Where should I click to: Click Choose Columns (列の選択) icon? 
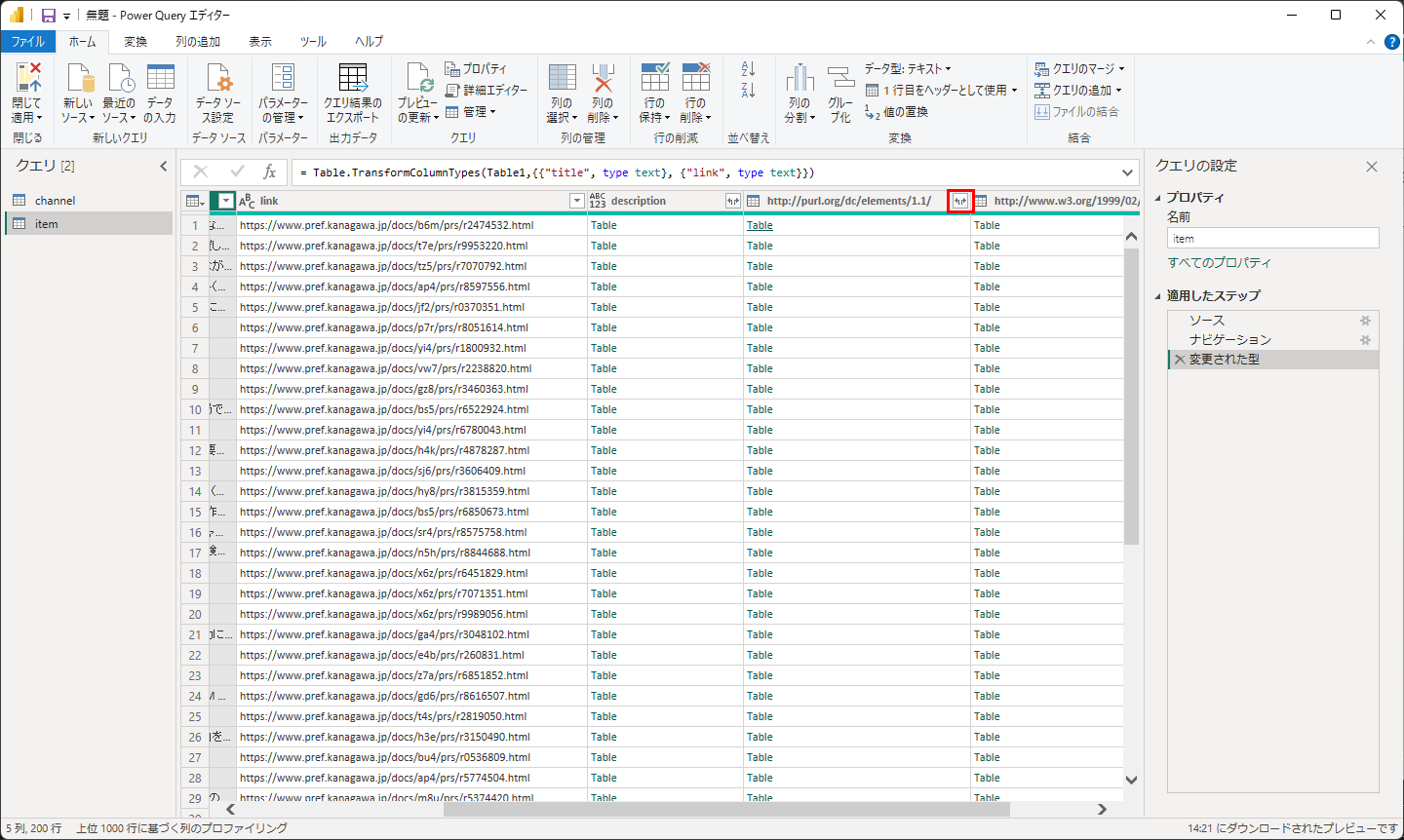click(562, 78)
